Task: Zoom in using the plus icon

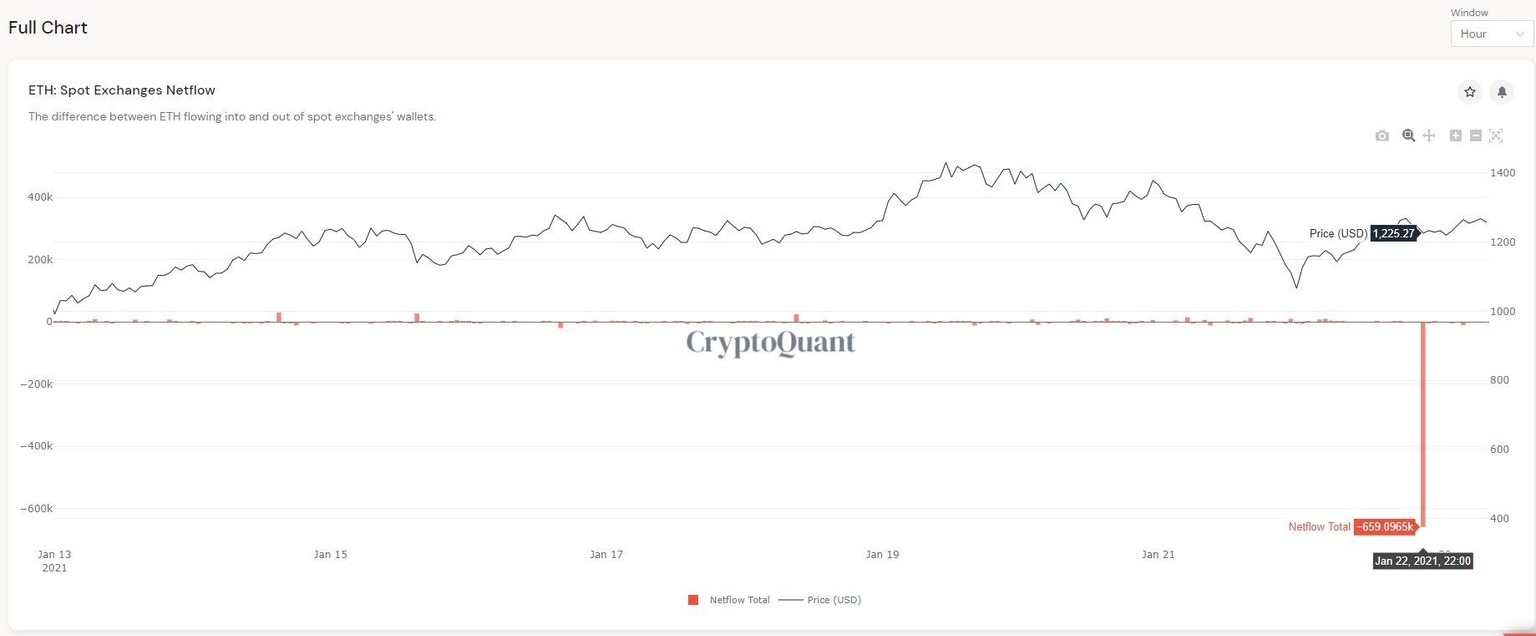Action: (1456, 135)
